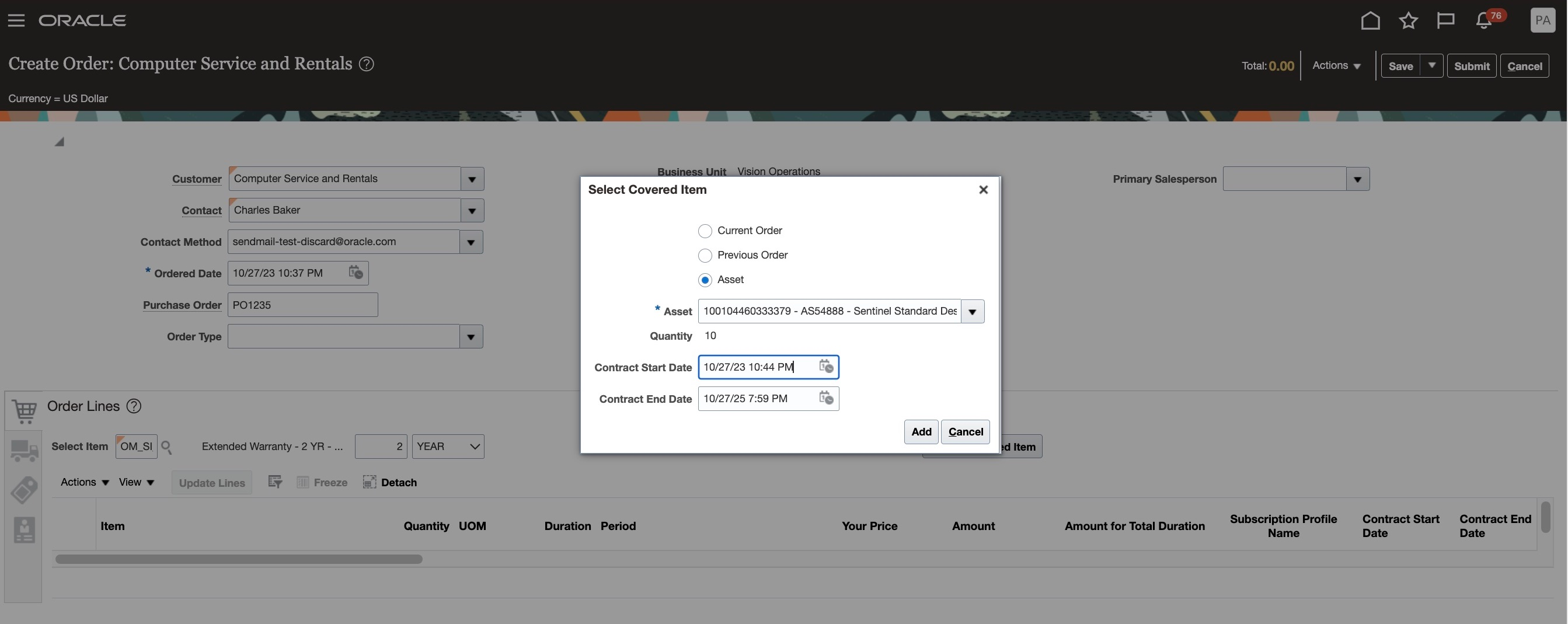
Task: Click the Order Lines horizontal scrollbar
Action: pyautogui.click(x=239, y=559)
